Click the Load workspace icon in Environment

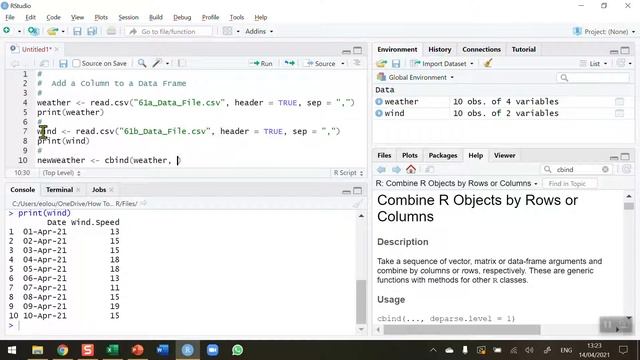coord(382,64)
